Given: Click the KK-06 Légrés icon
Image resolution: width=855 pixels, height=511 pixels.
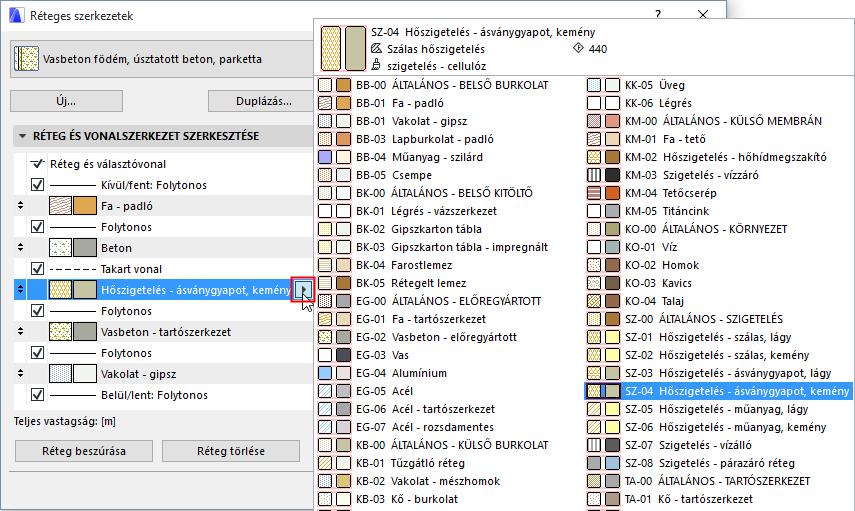Looking at the screenshot, I should (603, 103).
